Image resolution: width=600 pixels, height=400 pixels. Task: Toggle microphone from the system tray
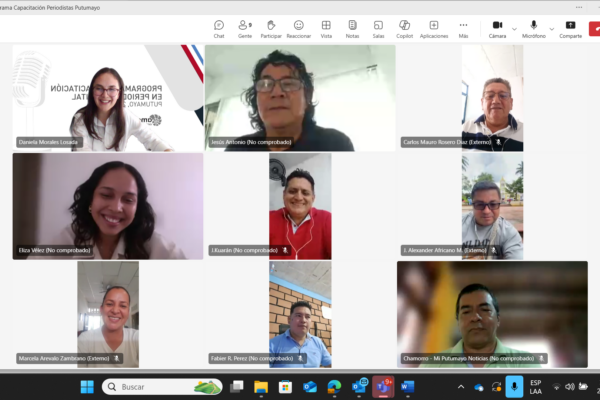click(515, 386)
